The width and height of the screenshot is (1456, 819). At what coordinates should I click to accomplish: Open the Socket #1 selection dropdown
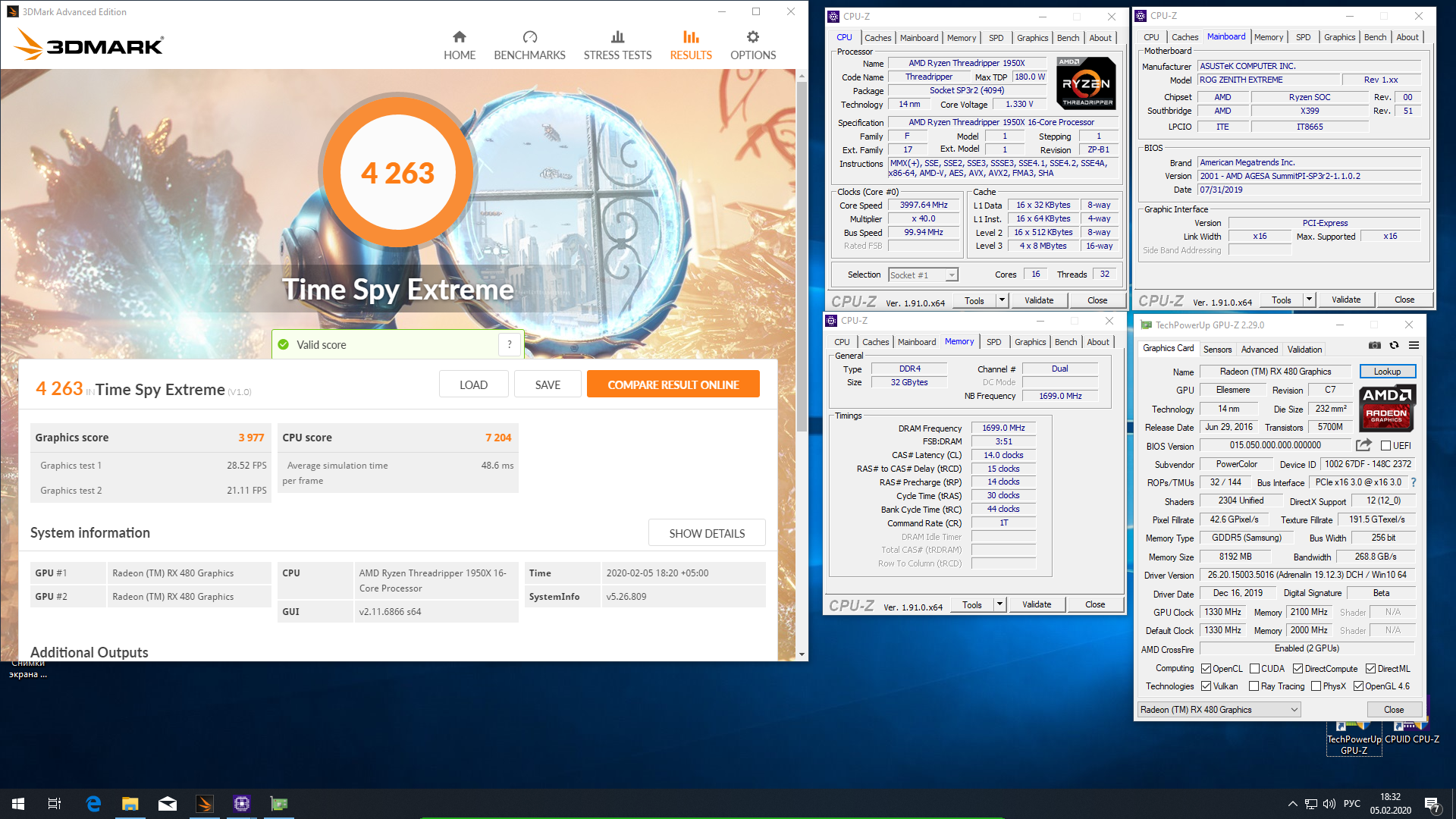(923, 275)
